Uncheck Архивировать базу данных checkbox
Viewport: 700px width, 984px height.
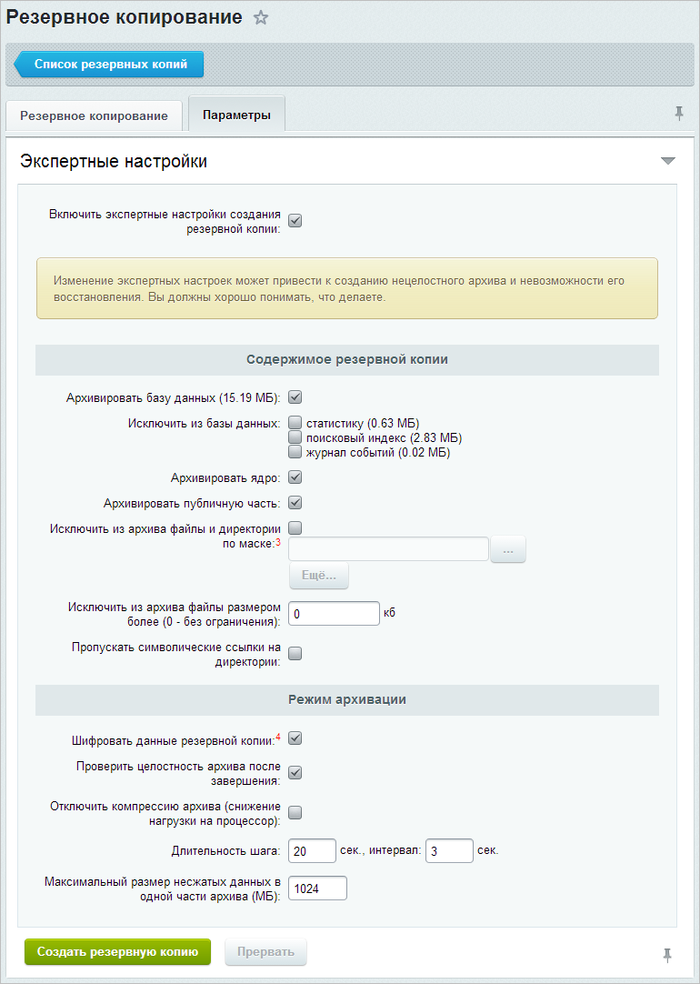[295, 397]
